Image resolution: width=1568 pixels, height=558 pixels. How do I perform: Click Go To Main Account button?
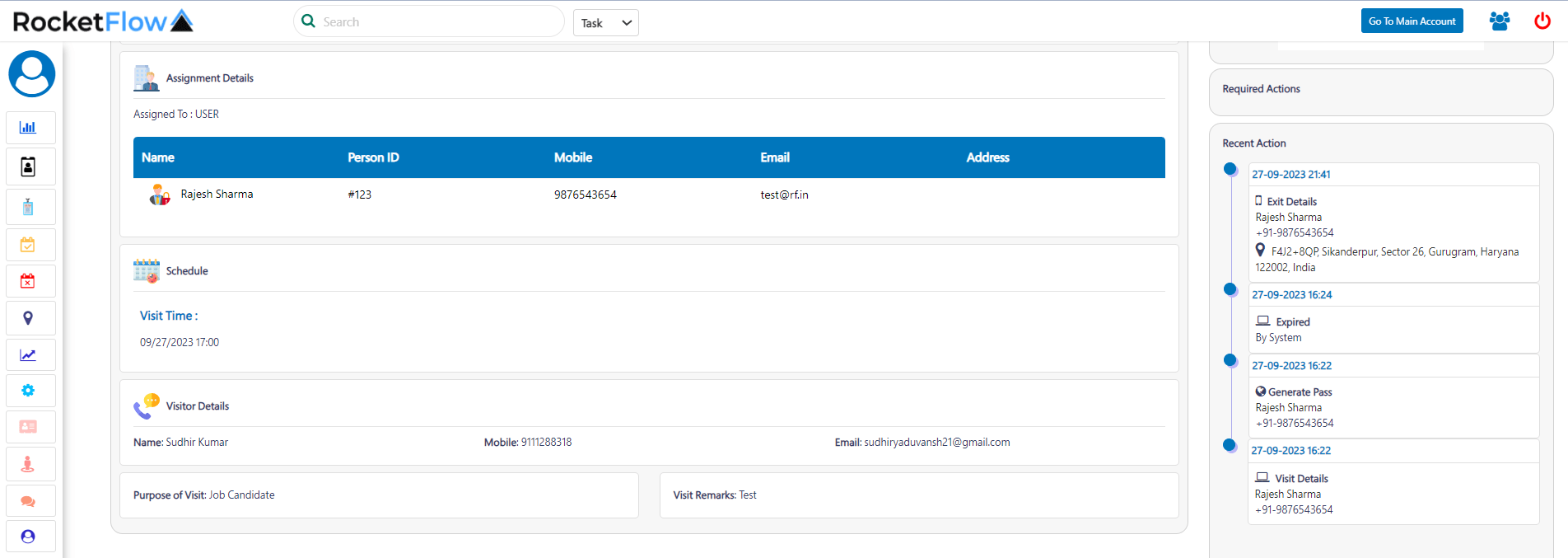tap(1412, 21)
